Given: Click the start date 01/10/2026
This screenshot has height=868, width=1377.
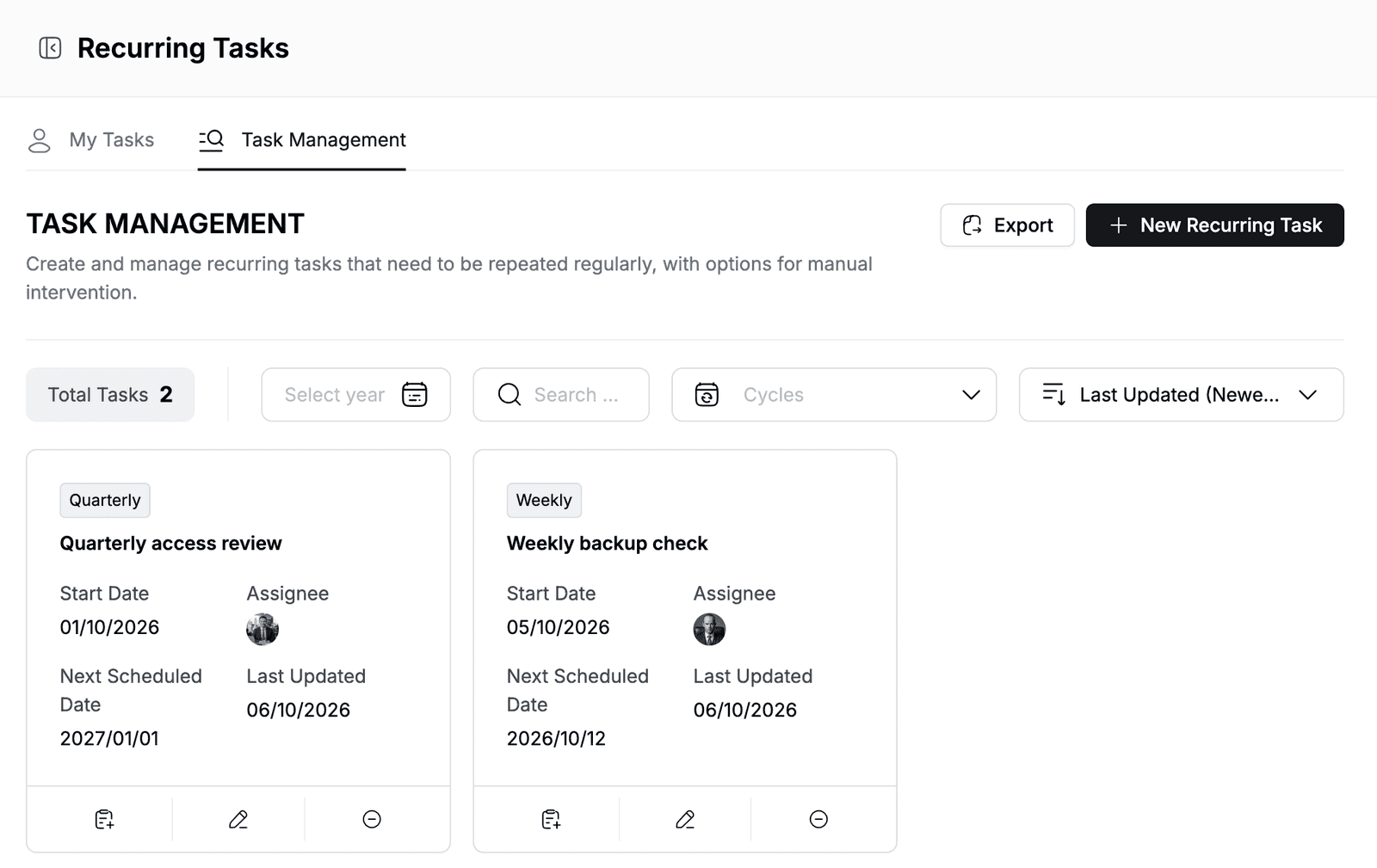Looking at the screenshot, I should click(x=109, y=627).
